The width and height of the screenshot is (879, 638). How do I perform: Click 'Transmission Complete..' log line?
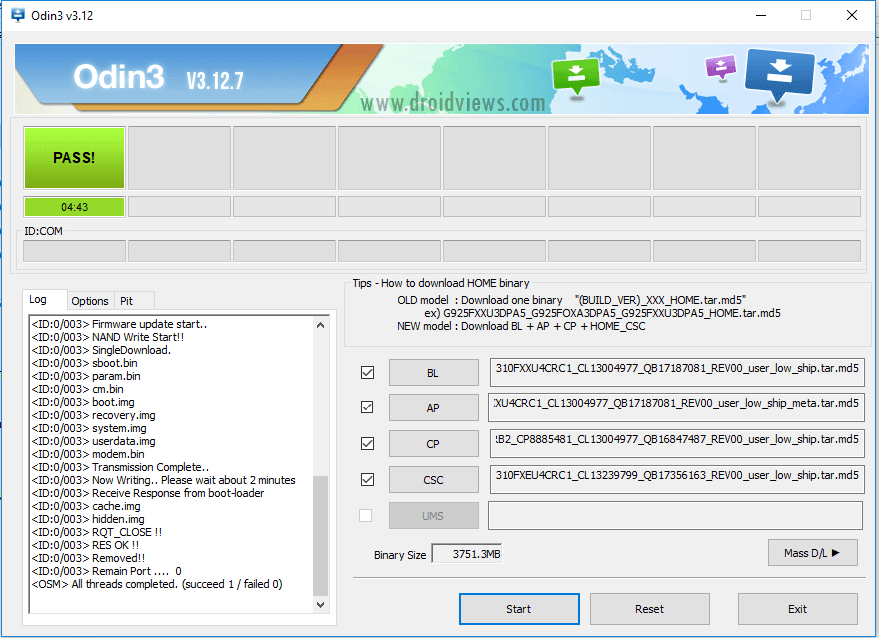pyautogui.click(x=121, y=467)
